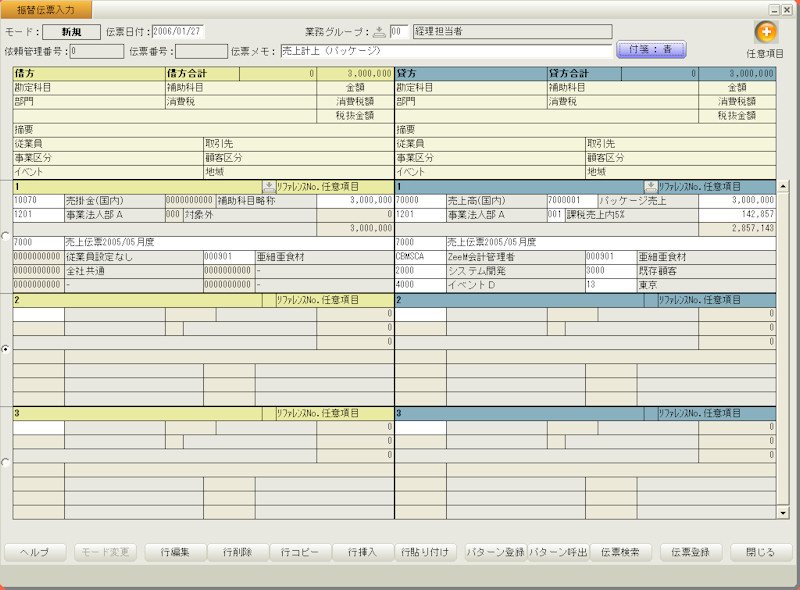Viewport: 800px width, 590px height.
Task: Click パッケージ売上 sub-account cell
Action: tap(648, 201)
